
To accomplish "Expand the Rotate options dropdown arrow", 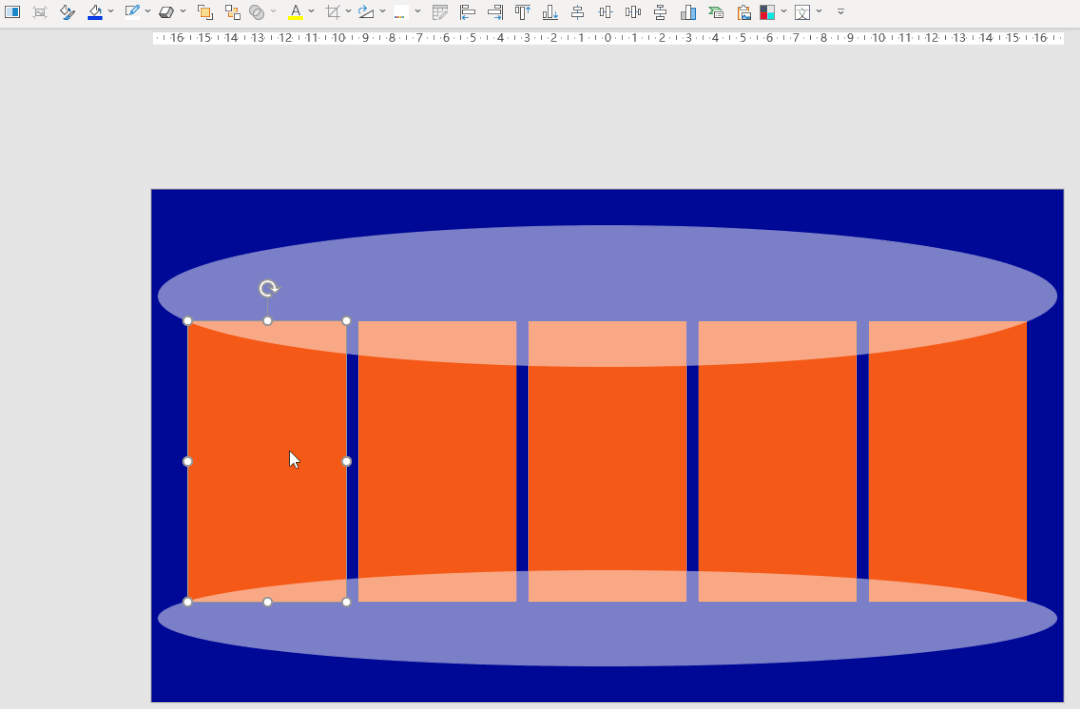I will pos(383,12).
